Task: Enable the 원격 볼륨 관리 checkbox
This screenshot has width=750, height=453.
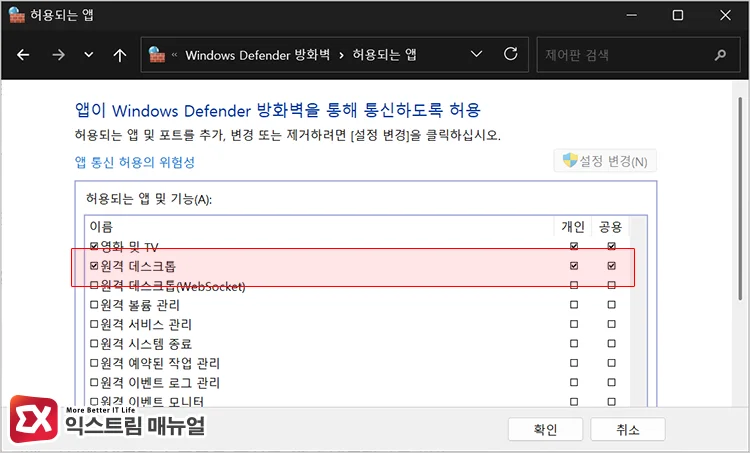Action: (94, 305)
